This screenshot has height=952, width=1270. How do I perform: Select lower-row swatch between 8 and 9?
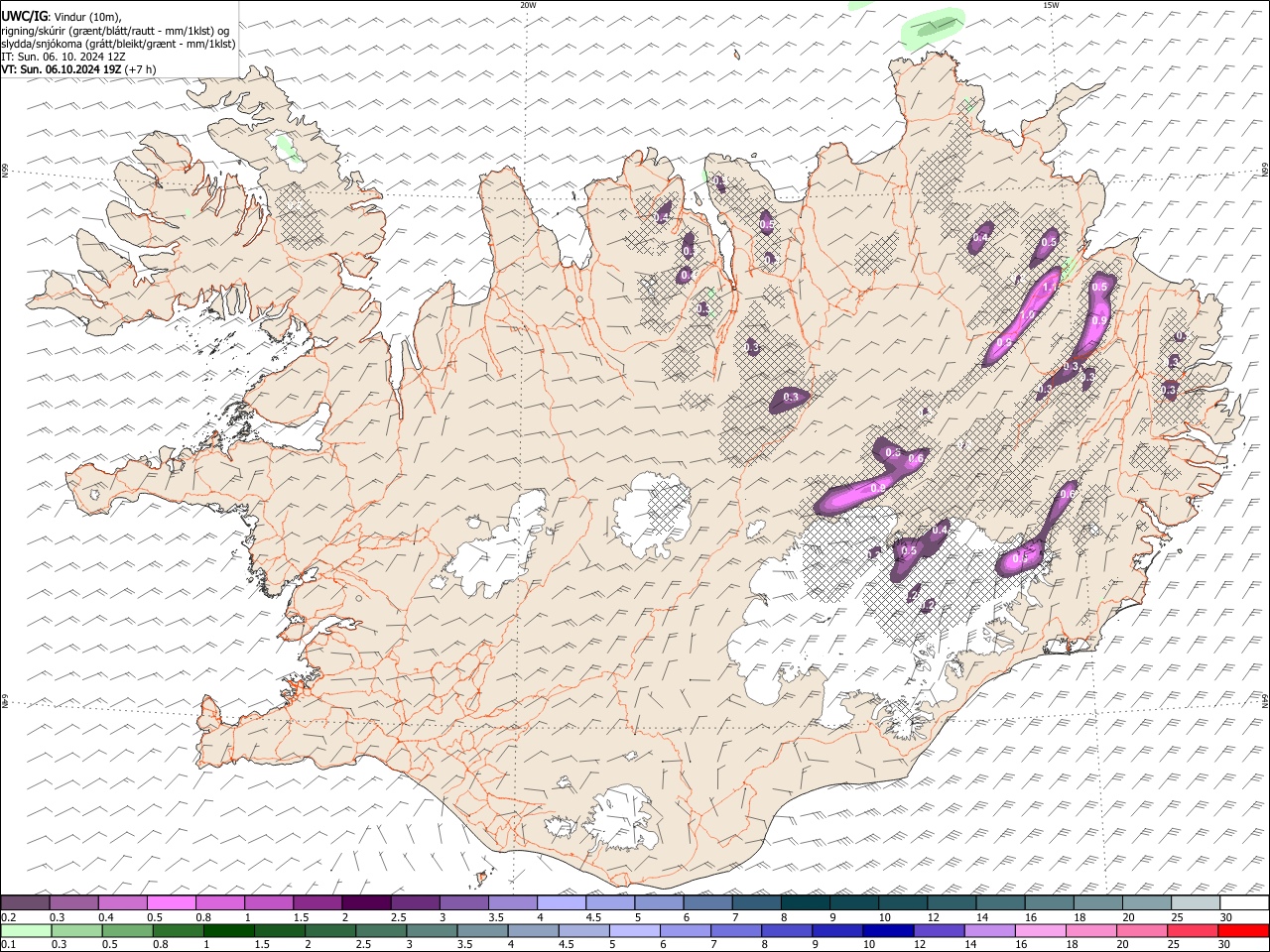click(x=786, y=930)
